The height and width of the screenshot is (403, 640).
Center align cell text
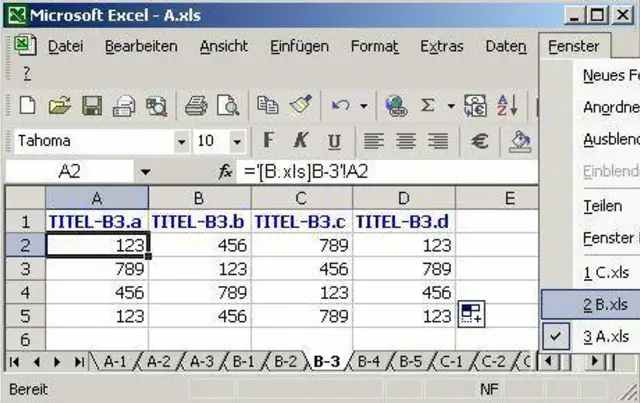(406, 141)
